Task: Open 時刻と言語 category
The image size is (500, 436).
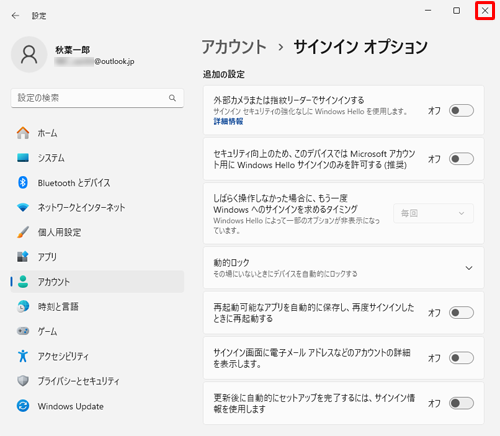Action: point(97,306)
